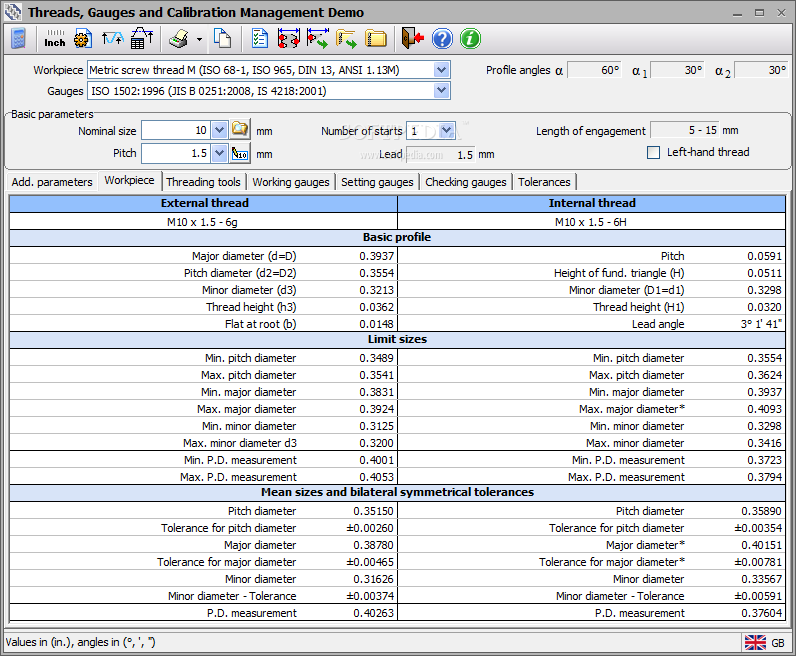Click the application icon in title bar
796x656 pixels.
[12, 12]
